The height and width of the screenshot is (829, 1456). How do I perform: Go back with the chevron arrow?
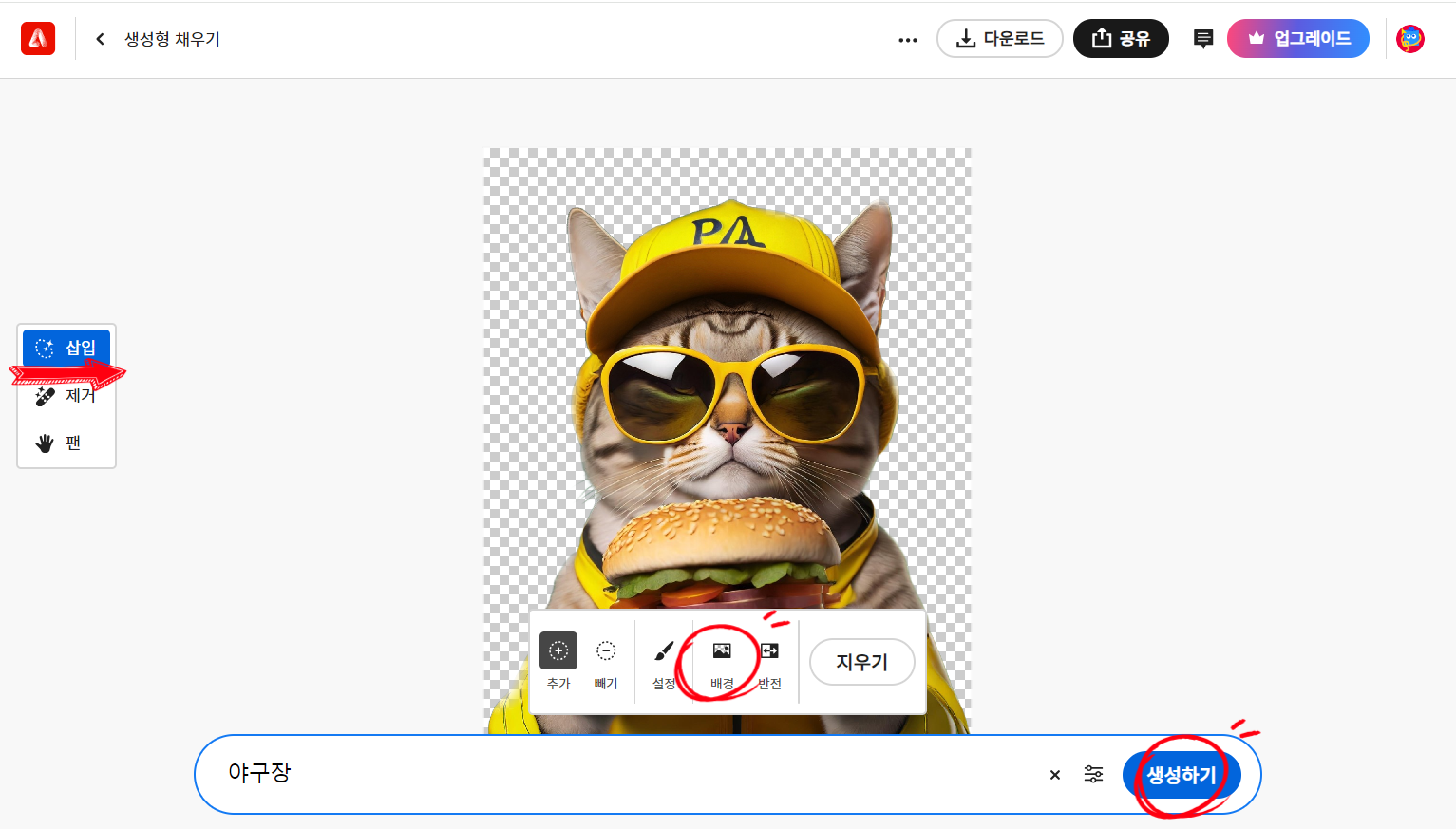[100, 39]
